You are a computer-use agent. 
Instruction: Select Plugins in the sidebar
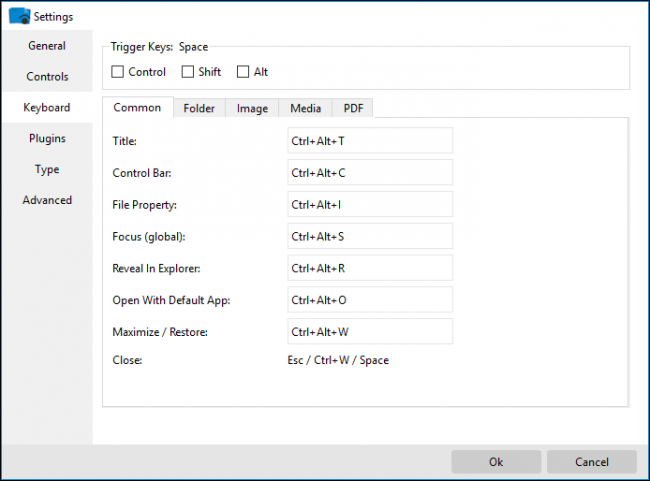(47, 139)
